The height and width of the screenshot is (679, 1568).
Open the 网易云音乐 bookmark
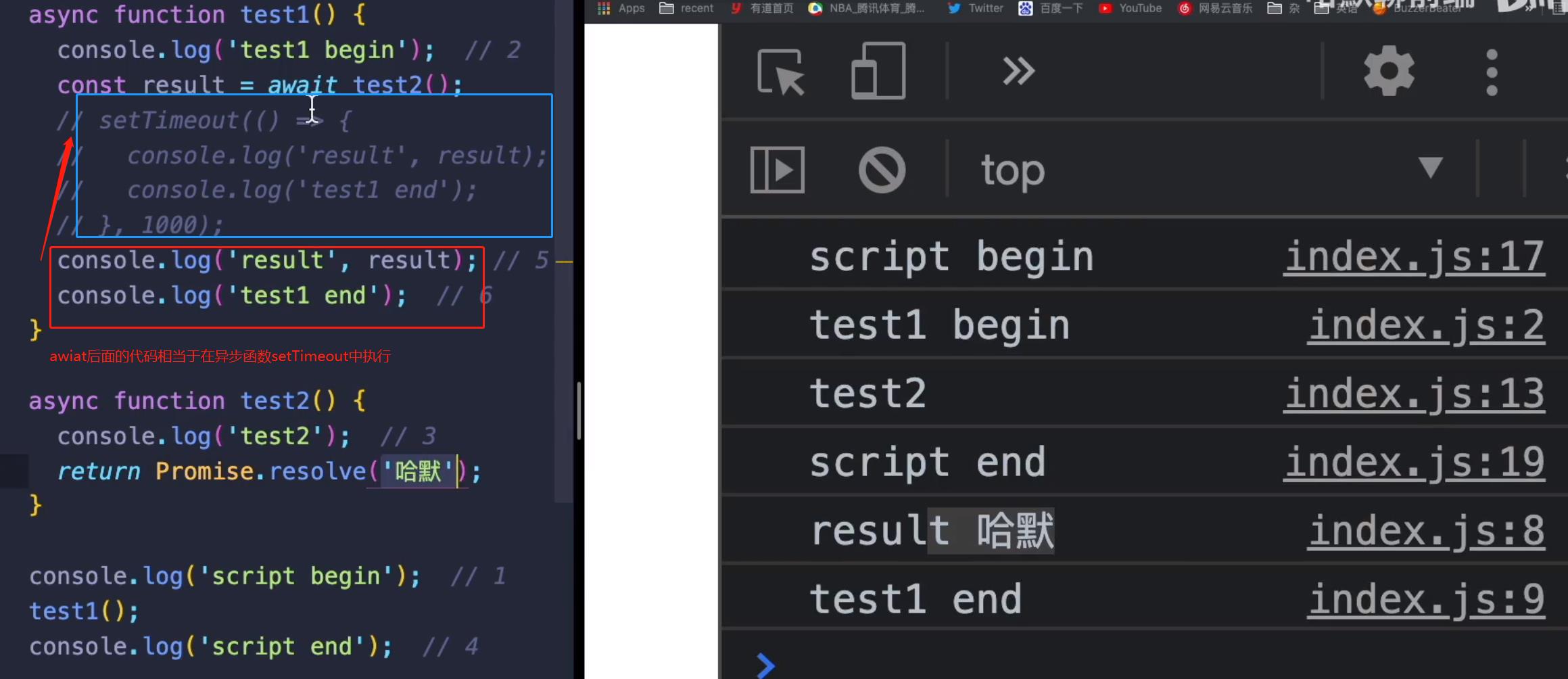1215,8
